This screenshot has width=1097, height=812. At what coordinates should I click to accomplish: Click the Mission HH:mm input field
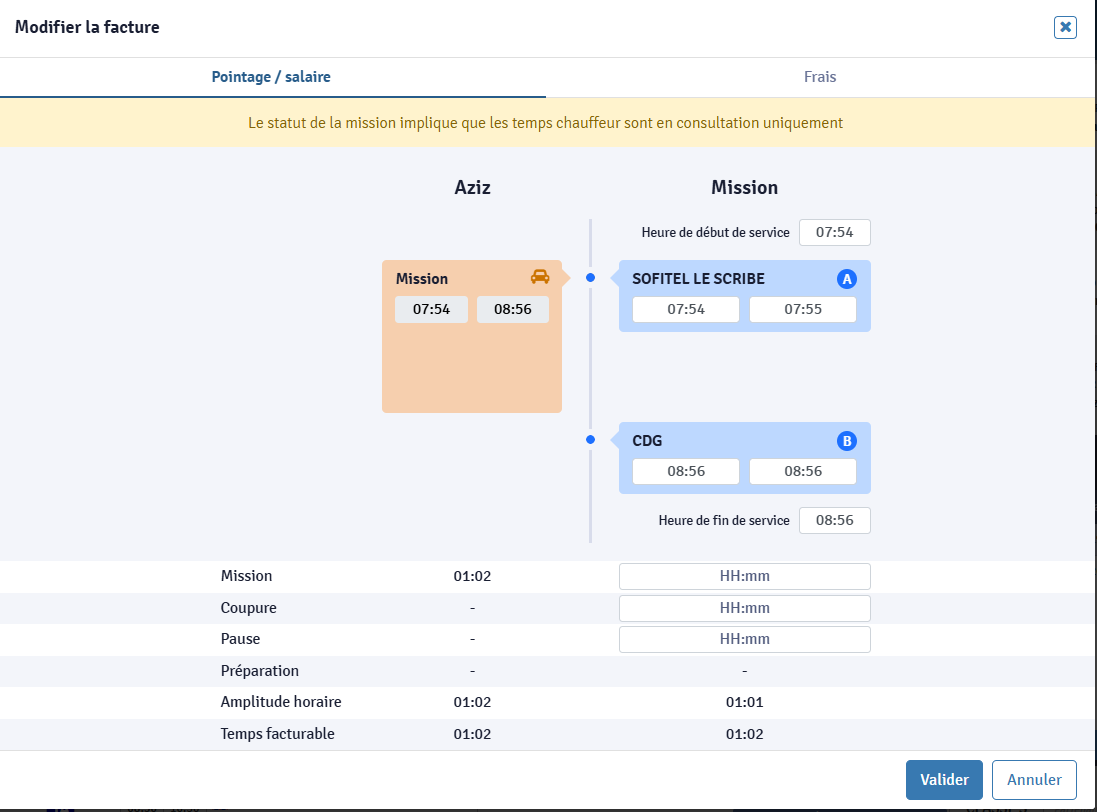click(744, 576)
